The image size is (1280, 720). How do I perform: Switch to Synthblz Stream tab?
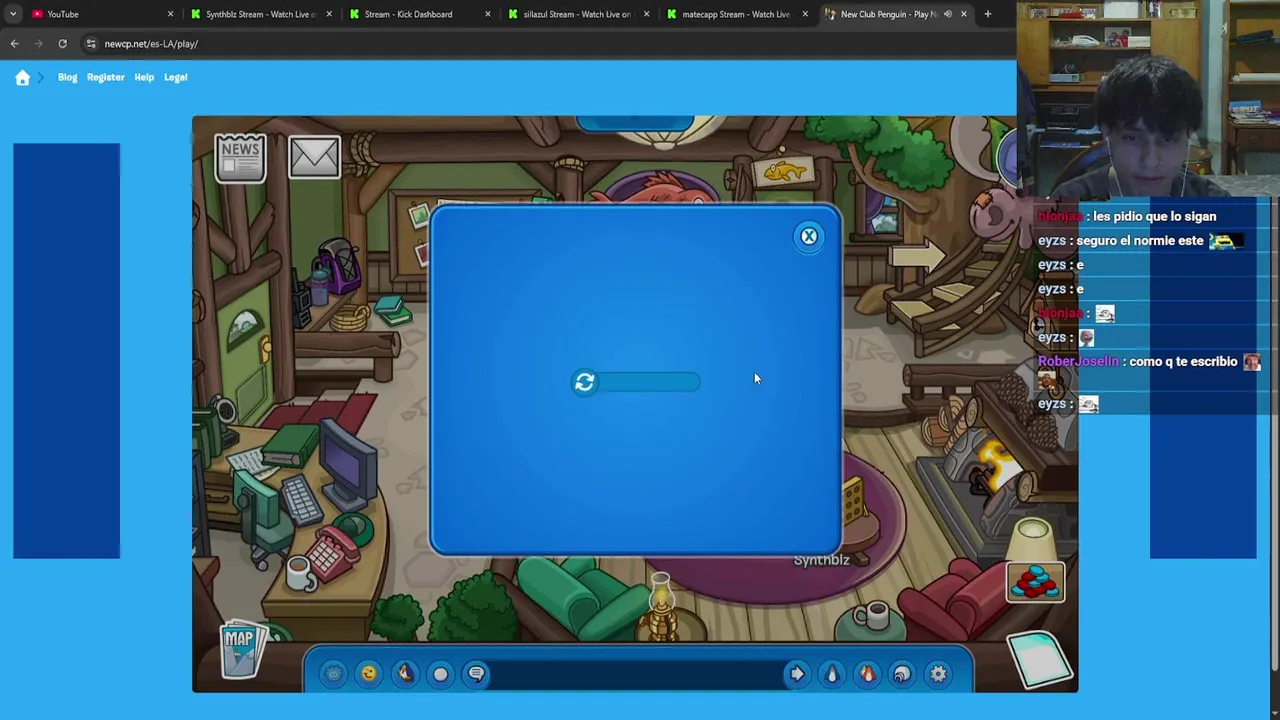(x=260, y=14)
